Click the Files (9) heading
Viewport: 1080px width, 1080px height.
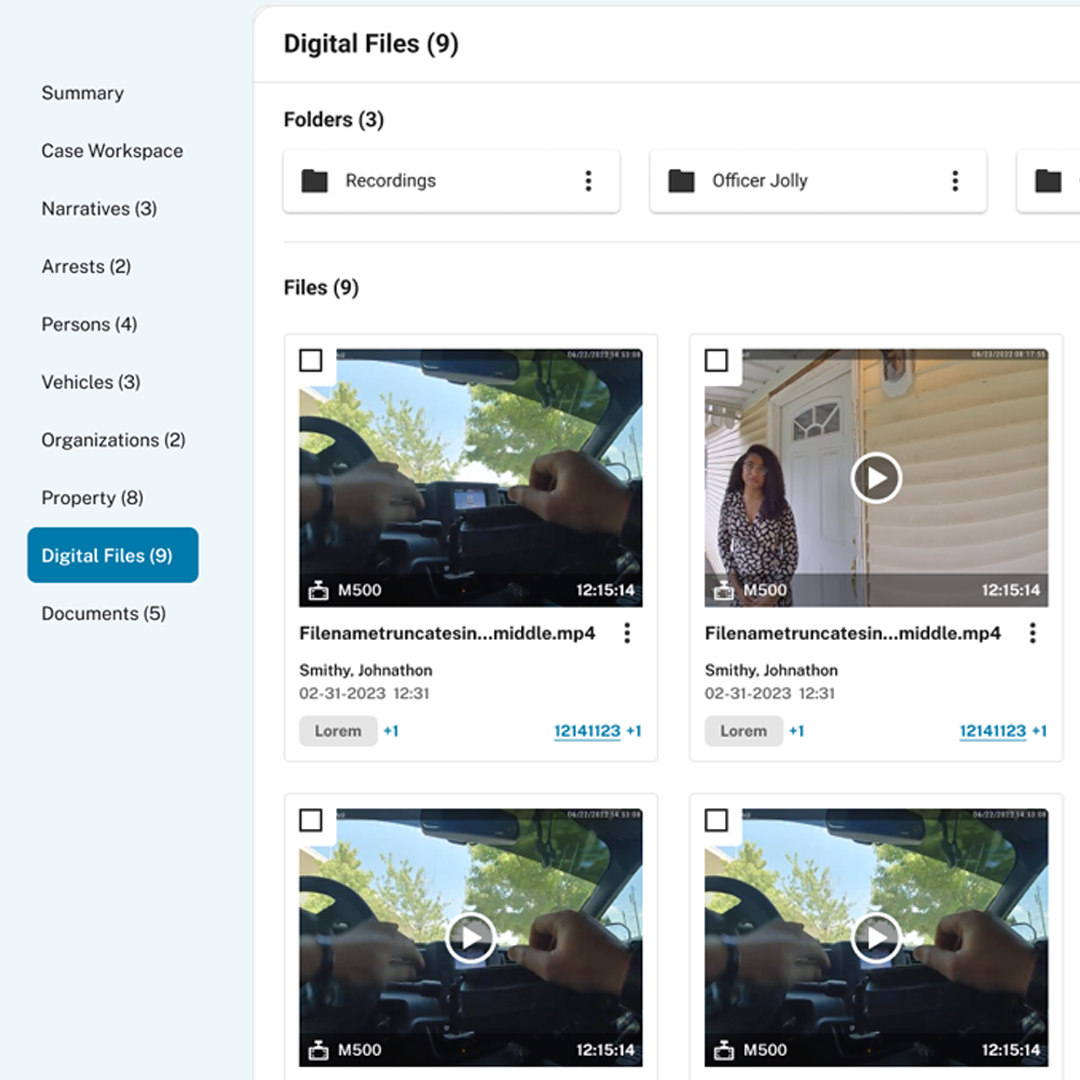pyautogui.click(x=322, y=287)
